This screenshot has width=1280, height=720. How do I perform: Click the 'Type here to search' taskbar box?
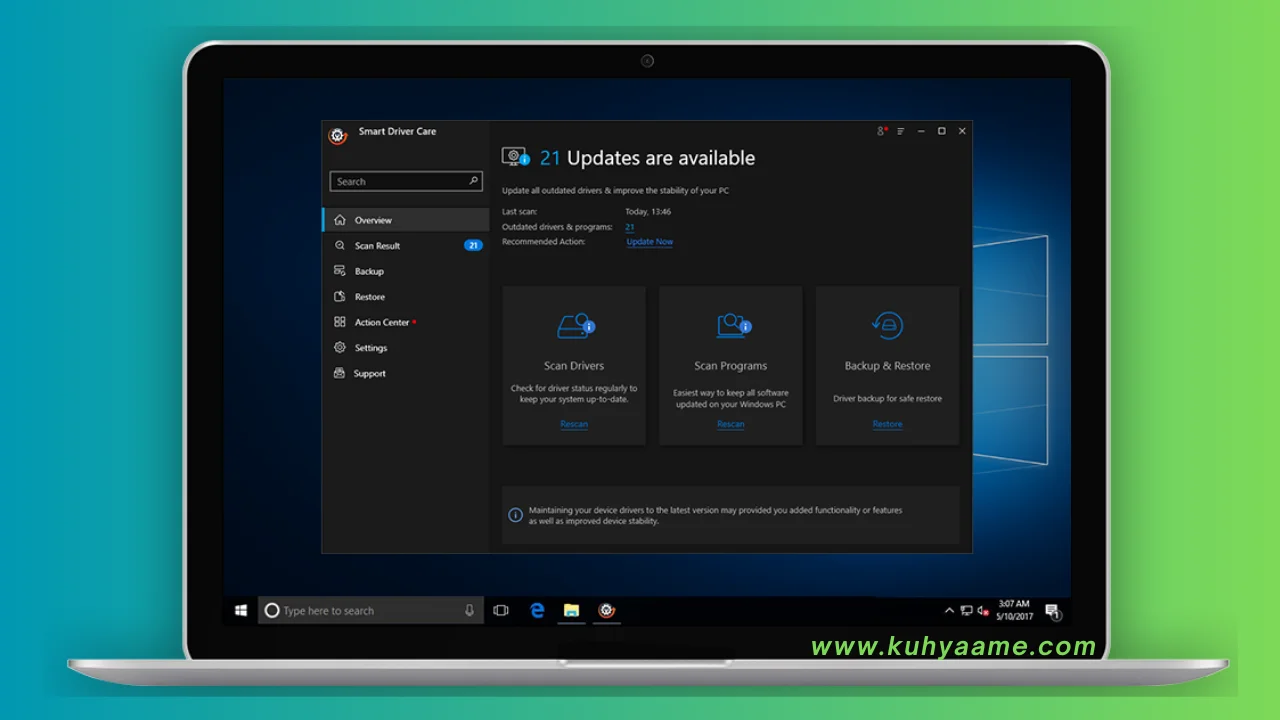(x=371, y=610)
